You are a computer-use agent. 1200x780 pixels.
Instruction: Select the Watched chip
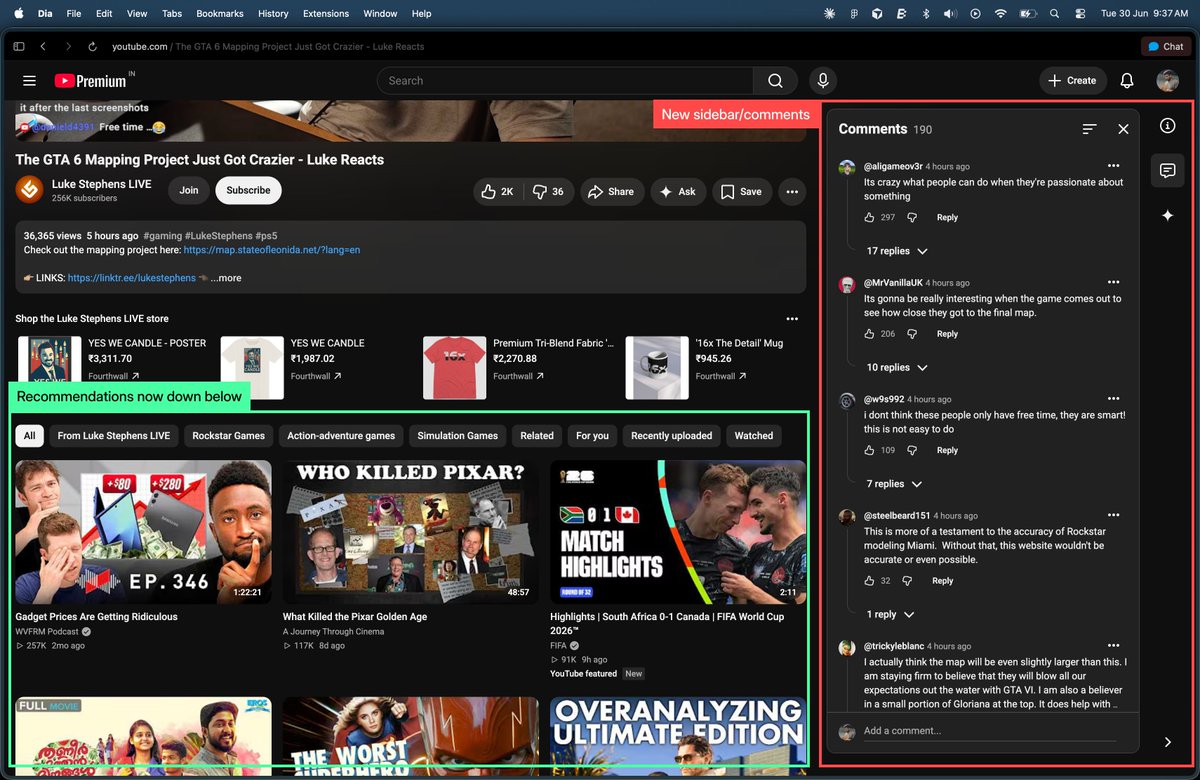(x=754, y=436)
